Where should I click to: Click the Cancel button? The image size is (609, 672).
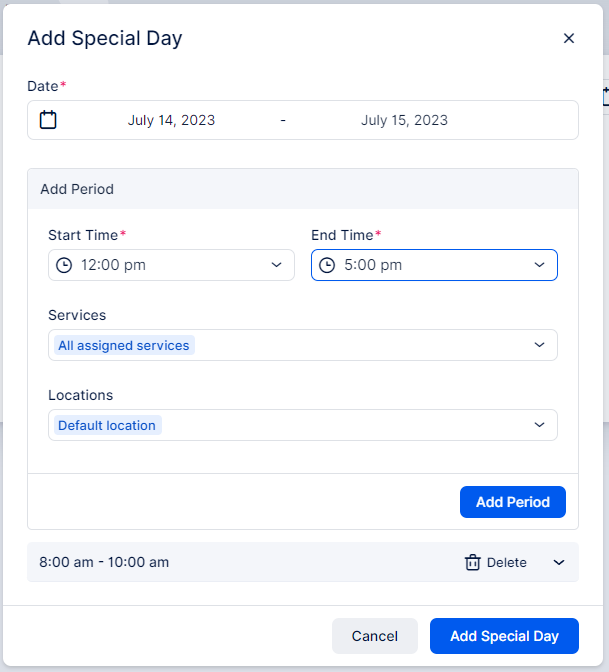point(375,636)
